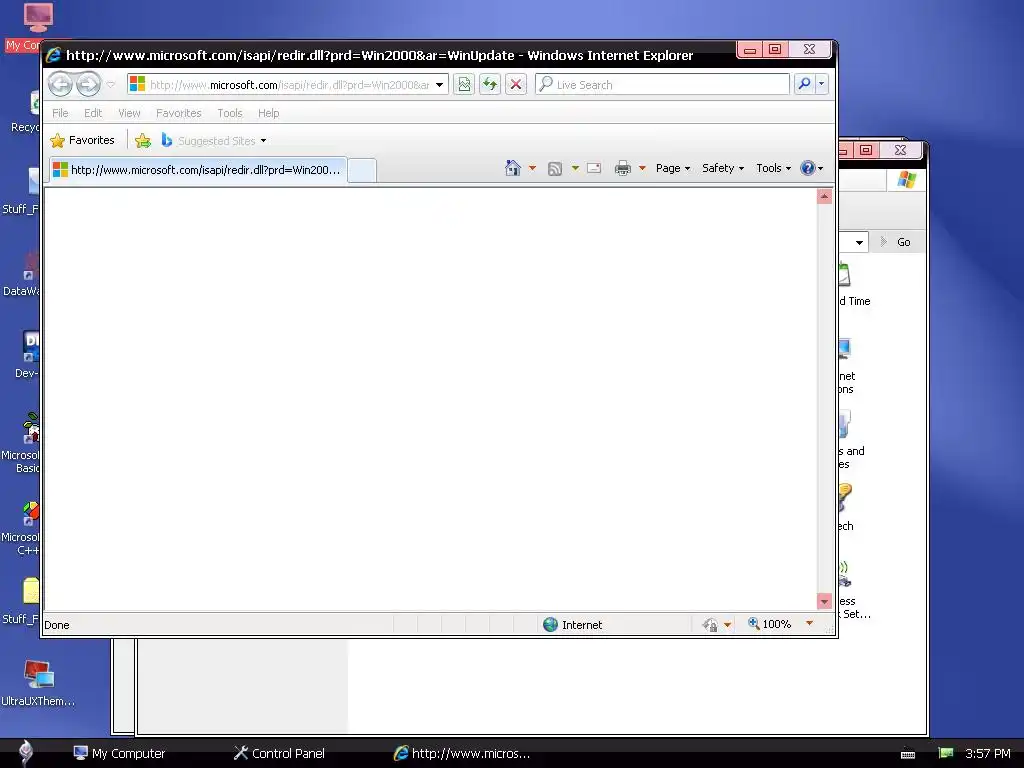Toggle the Compatibility View icon
This screenshot has height=768, width=1024.
[x=464, y=84]
